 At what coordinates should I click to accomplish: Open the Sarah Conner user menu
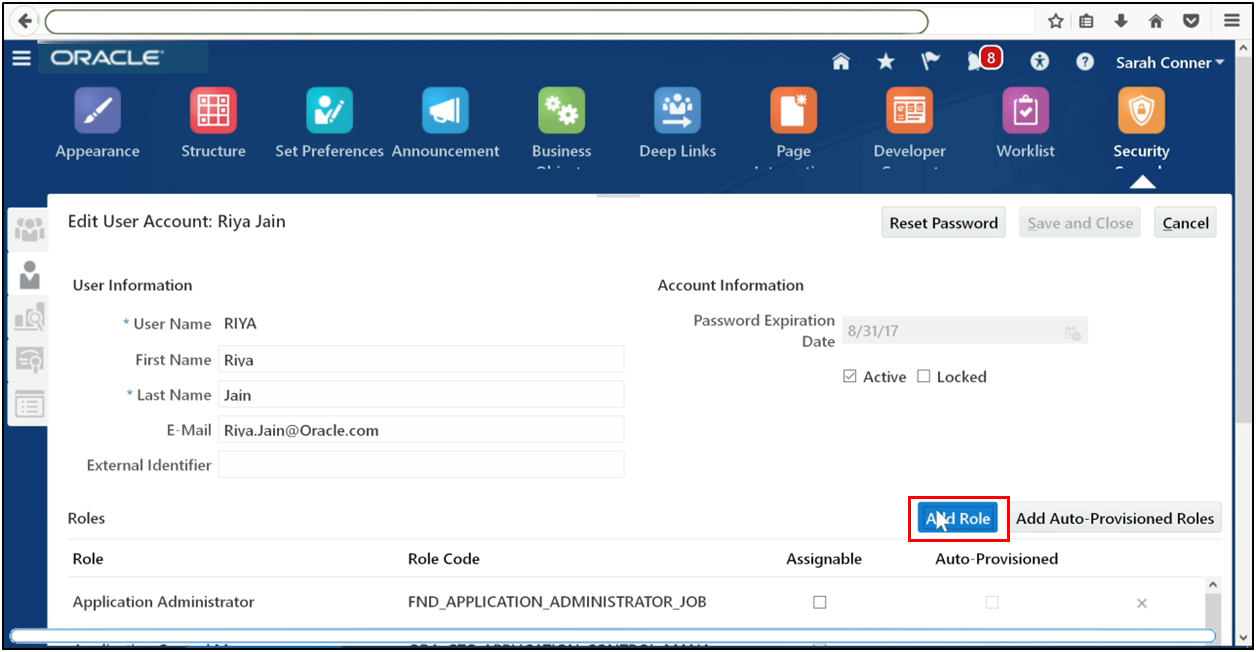click(1168, 61)
